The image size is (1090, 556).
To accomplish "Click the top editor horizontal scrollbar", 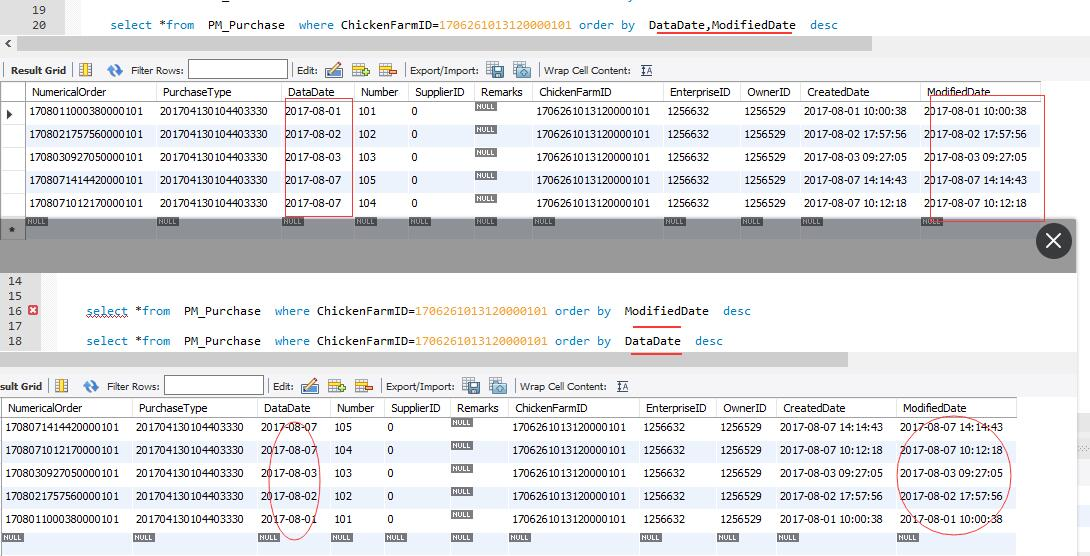I will tap(445, 43).
